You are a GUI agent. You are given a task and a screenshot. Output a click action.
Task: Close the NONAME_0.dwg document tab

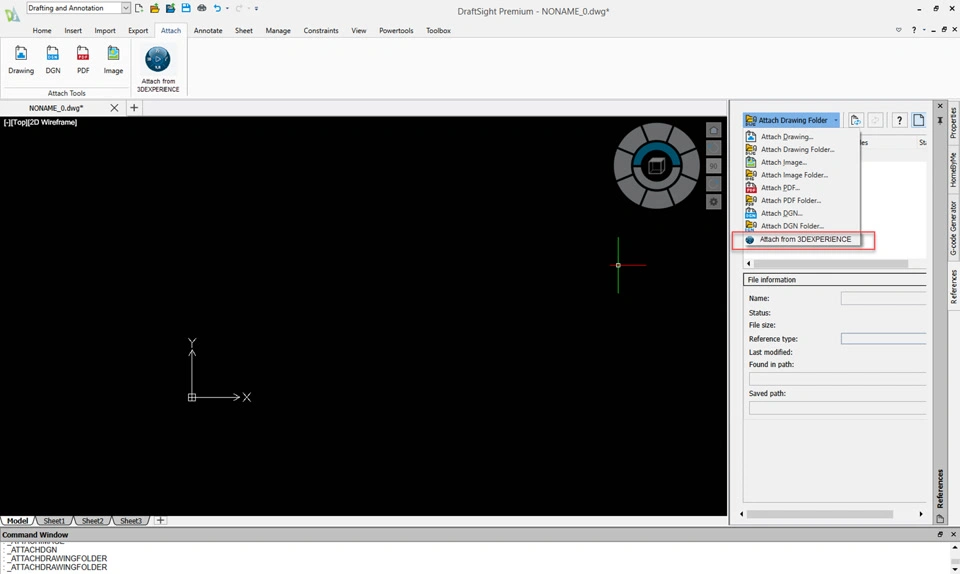click(x=114, y=108)
